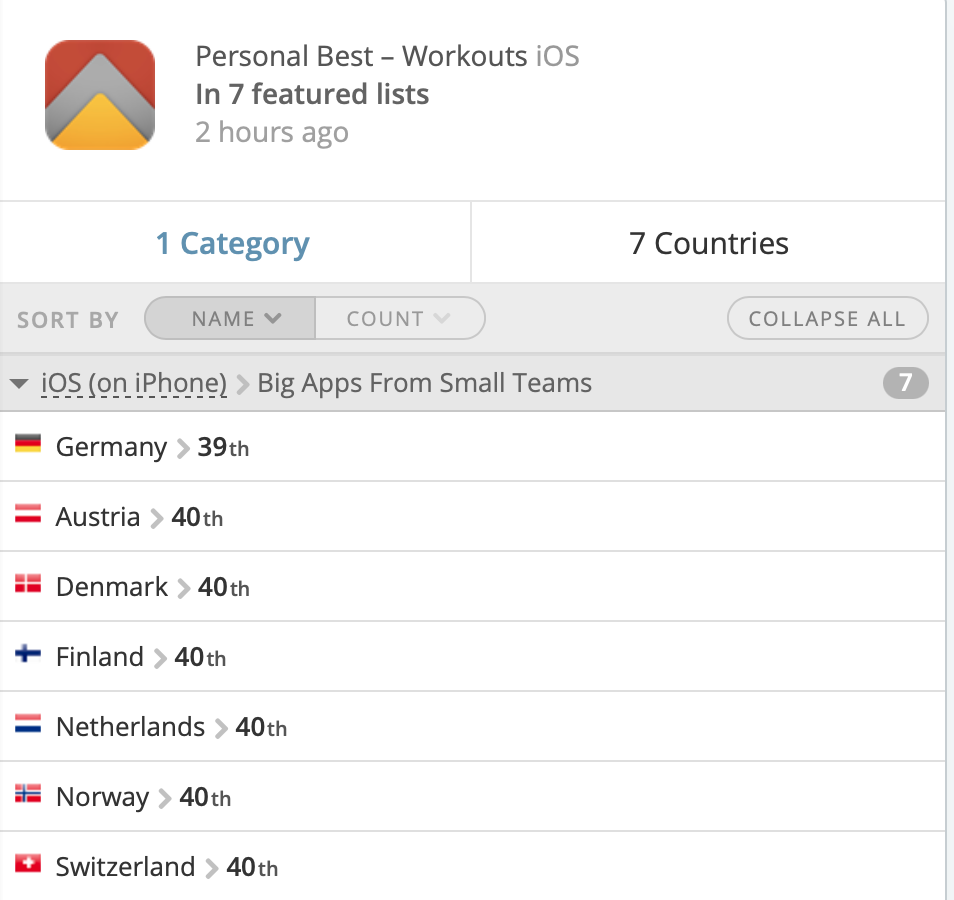The image size is (954, 900).
Task: Click the Collapse All button
Action: (x=827, y=318)
